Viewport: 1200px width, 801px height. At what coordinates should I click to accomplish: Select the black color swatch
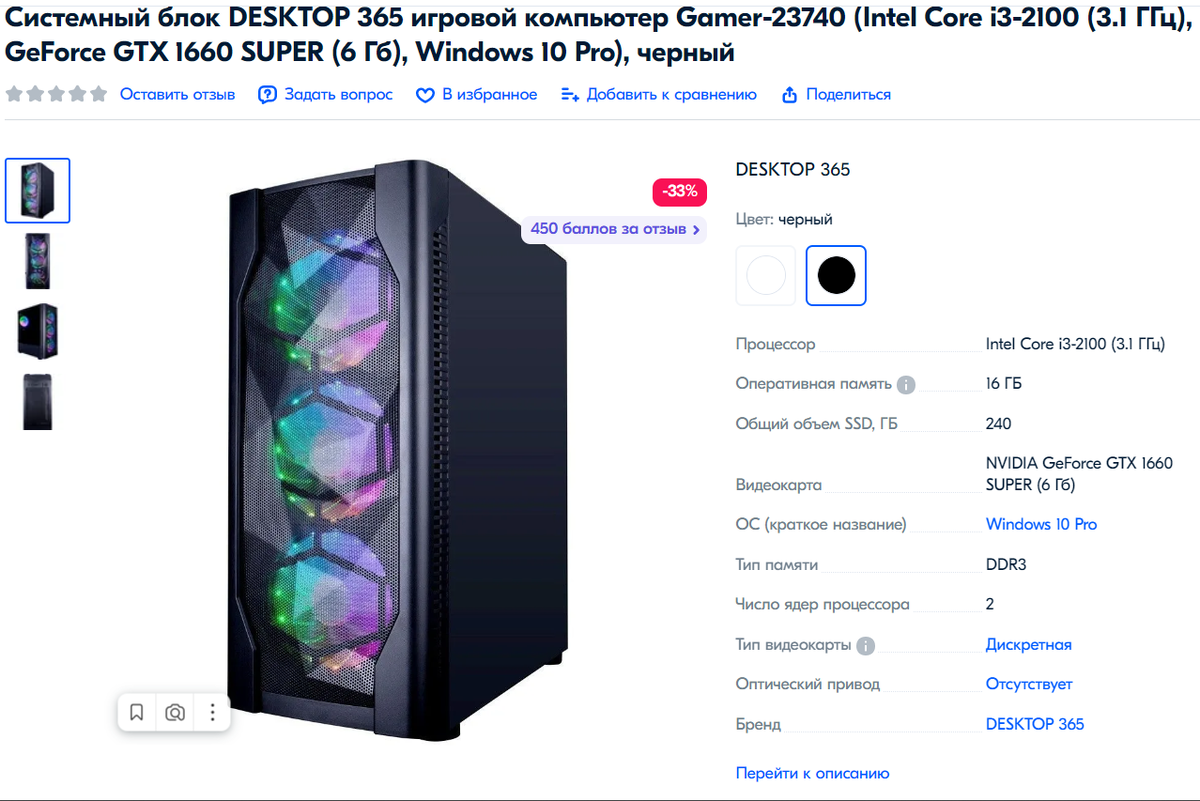pyautogui.click(x=836, y=275)
